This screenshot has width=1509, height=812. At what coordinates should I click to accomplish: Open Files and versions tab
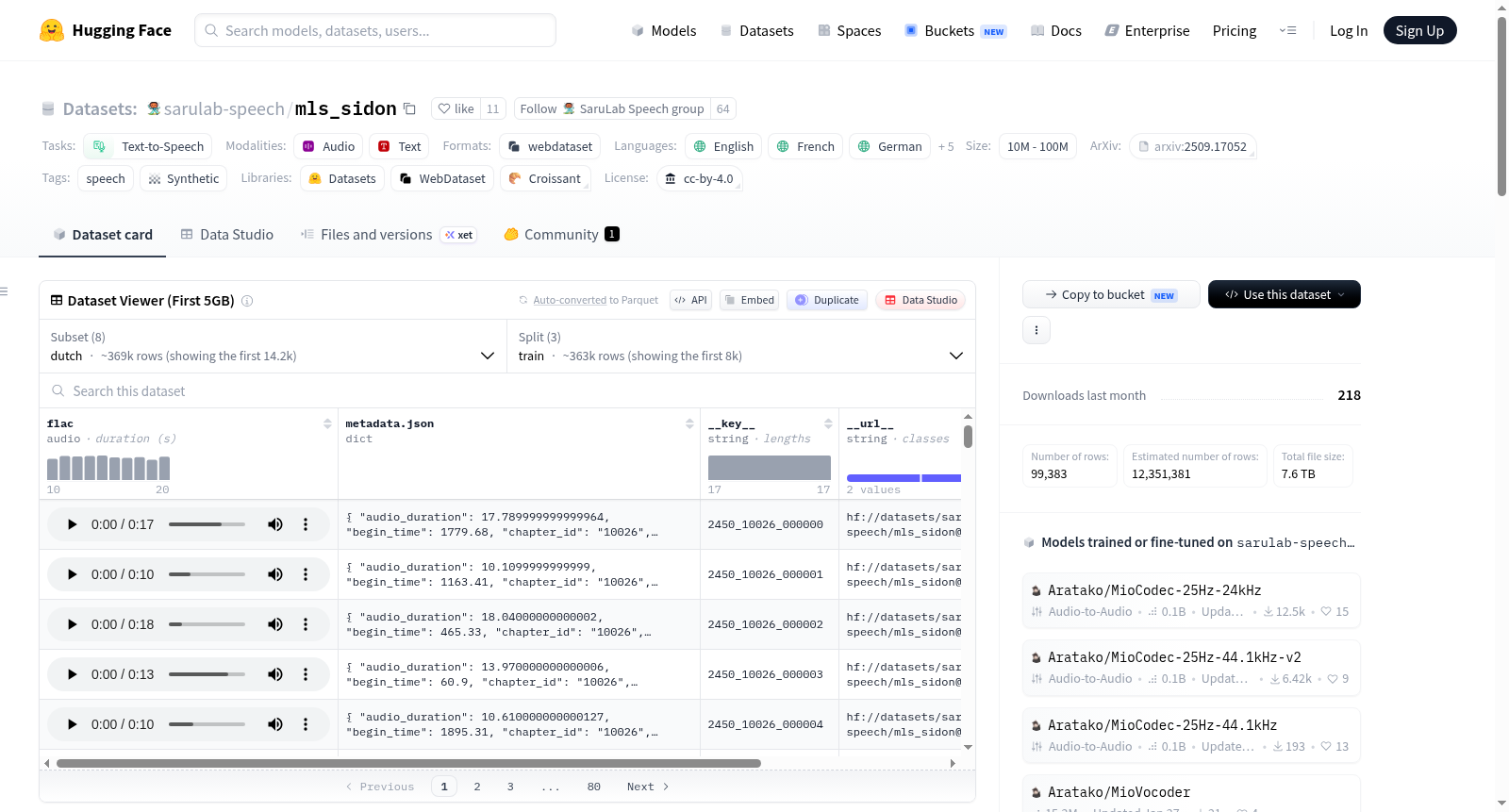[389, 234]
